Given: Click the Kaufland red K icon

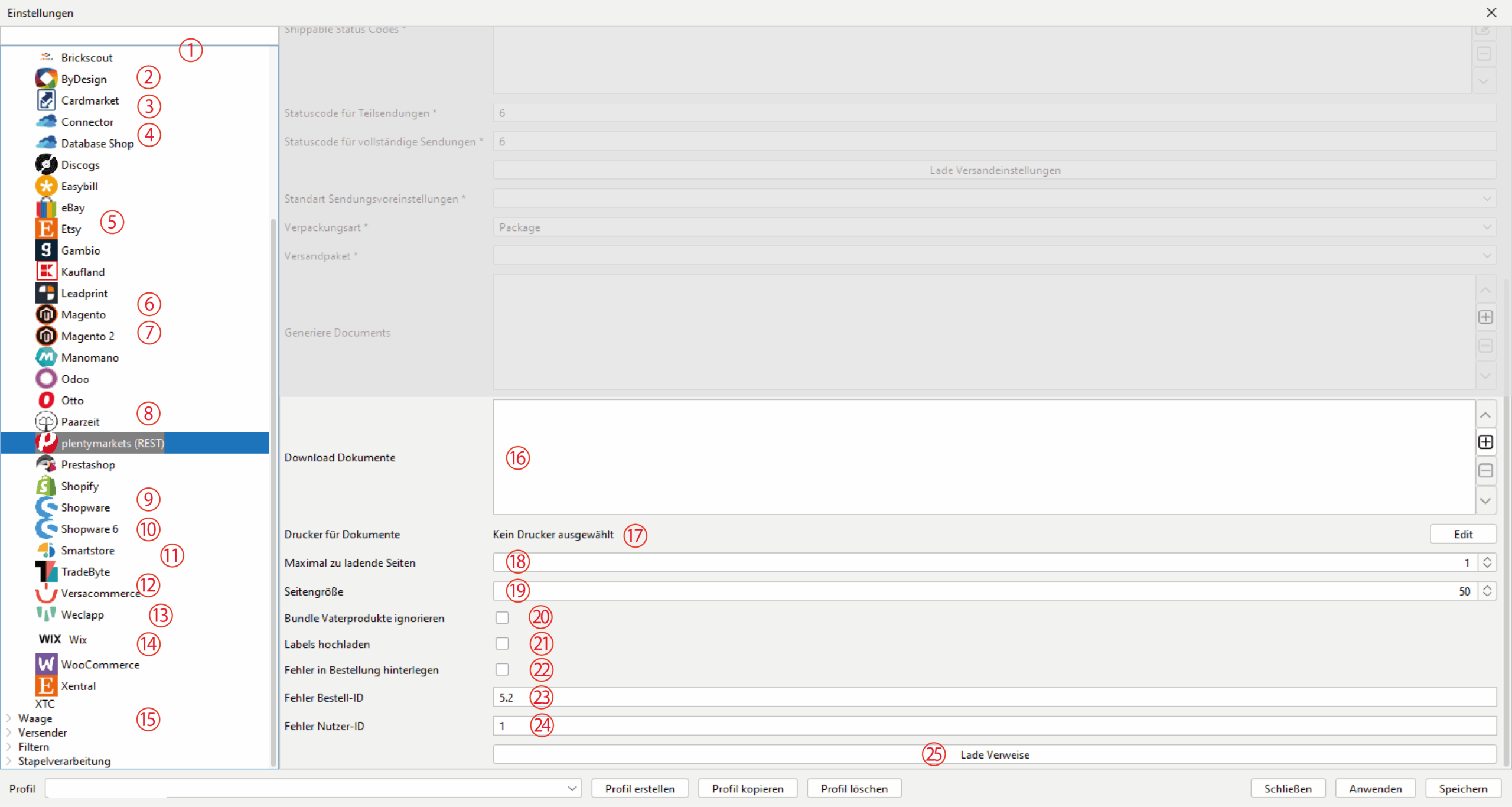Looking at the screenshot, I should point(46,272).
